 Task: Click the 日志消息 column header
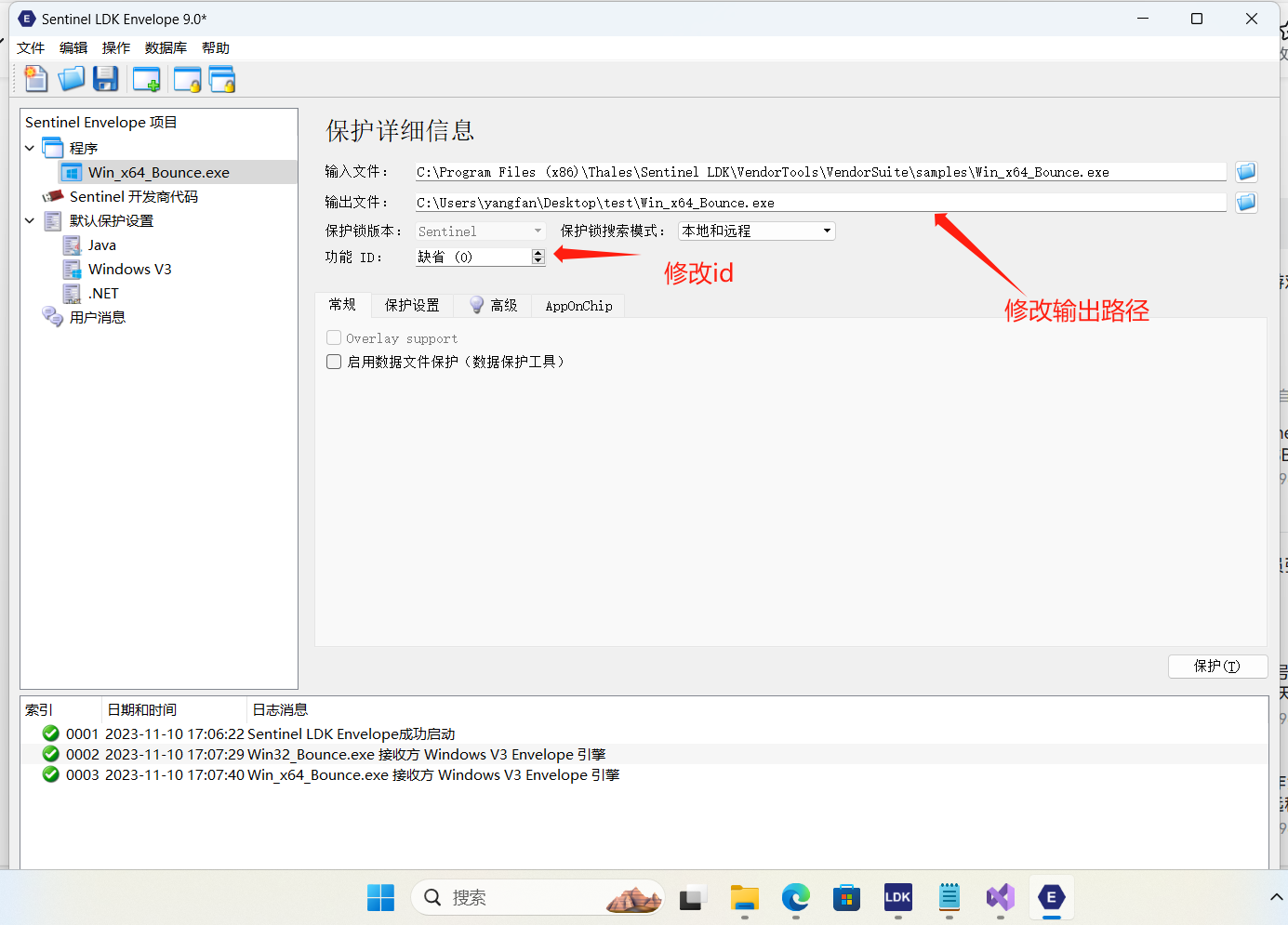pos(757,709)
